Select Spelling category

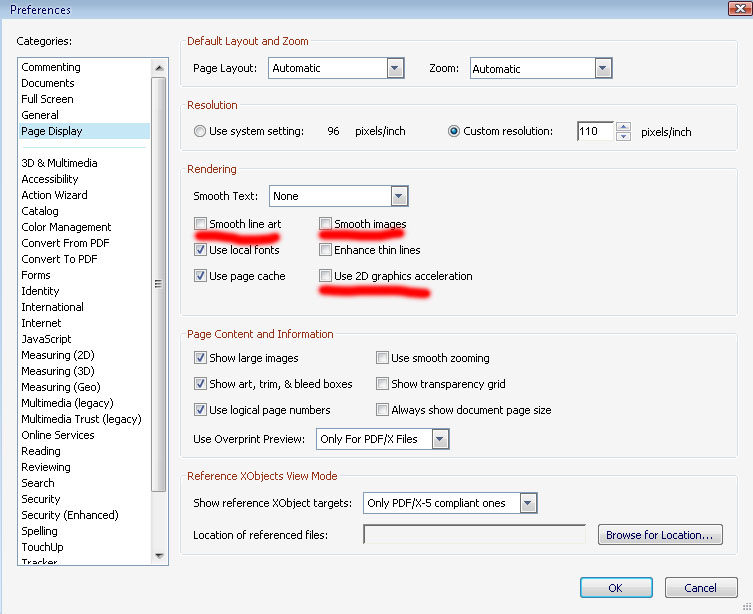(x=39, y=531)
